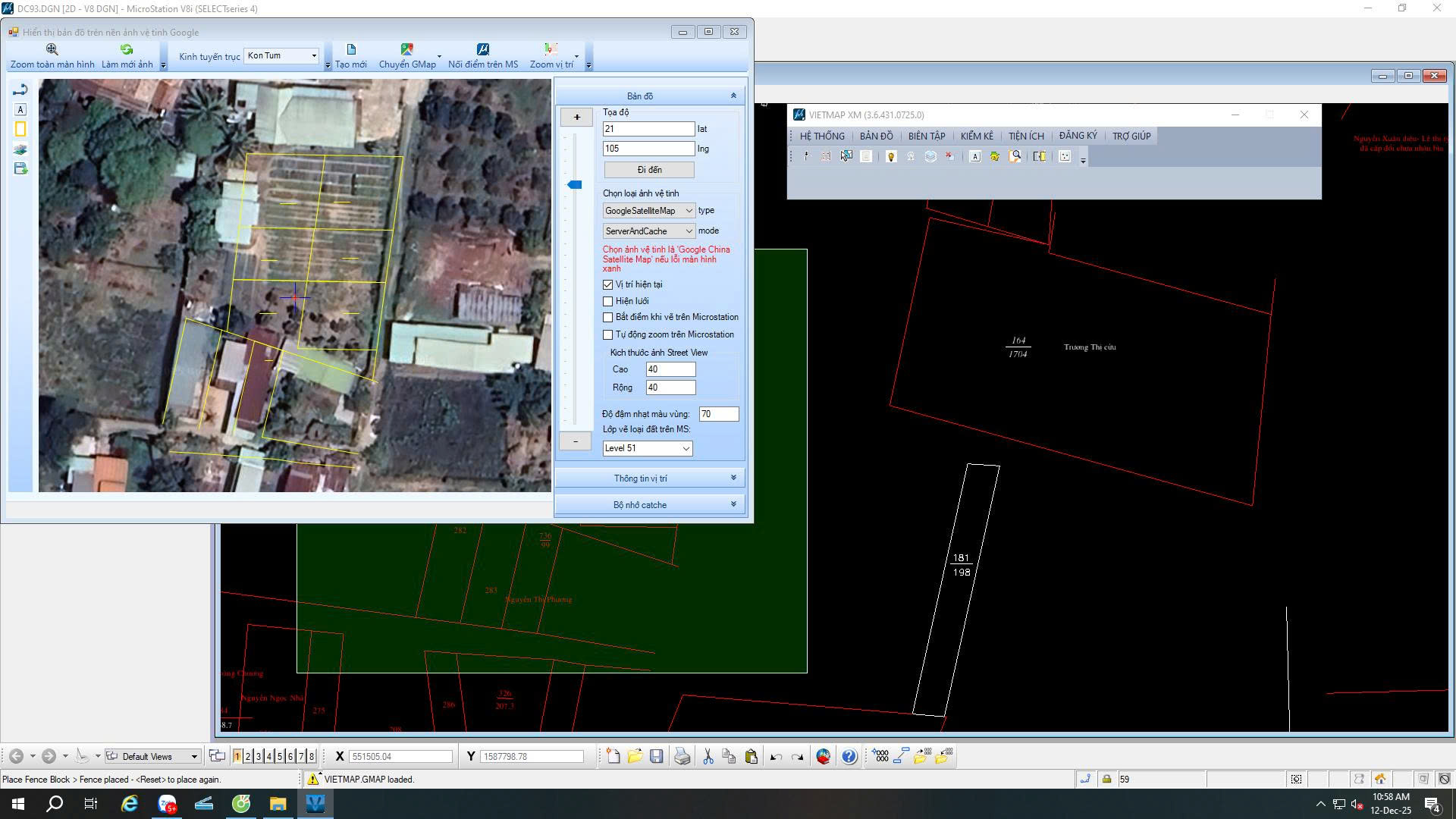Click the Cut scissors icon
1456x819 pixels.
[708, 756]
